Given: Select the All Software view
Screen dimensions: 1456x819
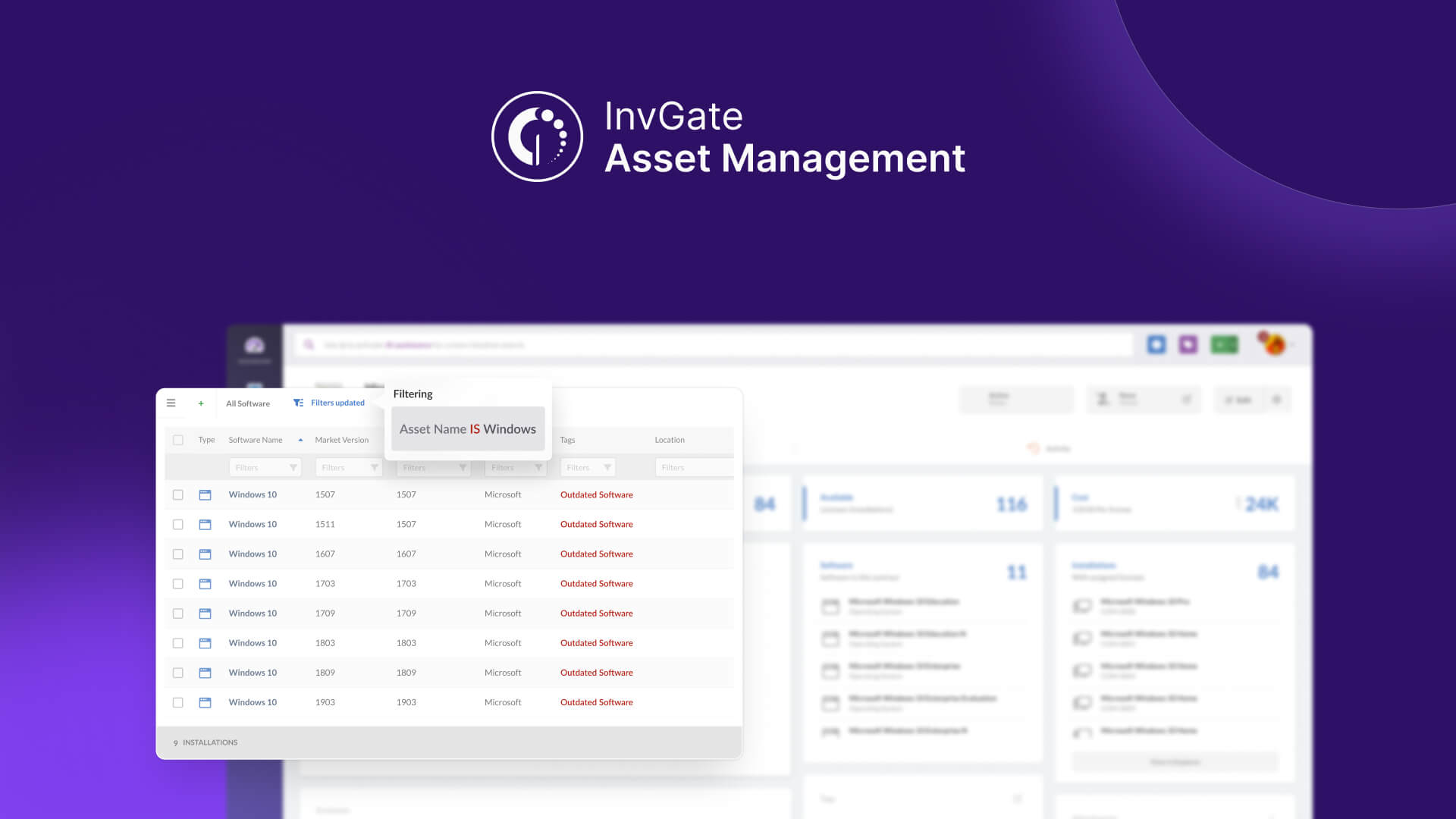Looking at the screenshot, I should pyautogui.click(x=248, y=403).
